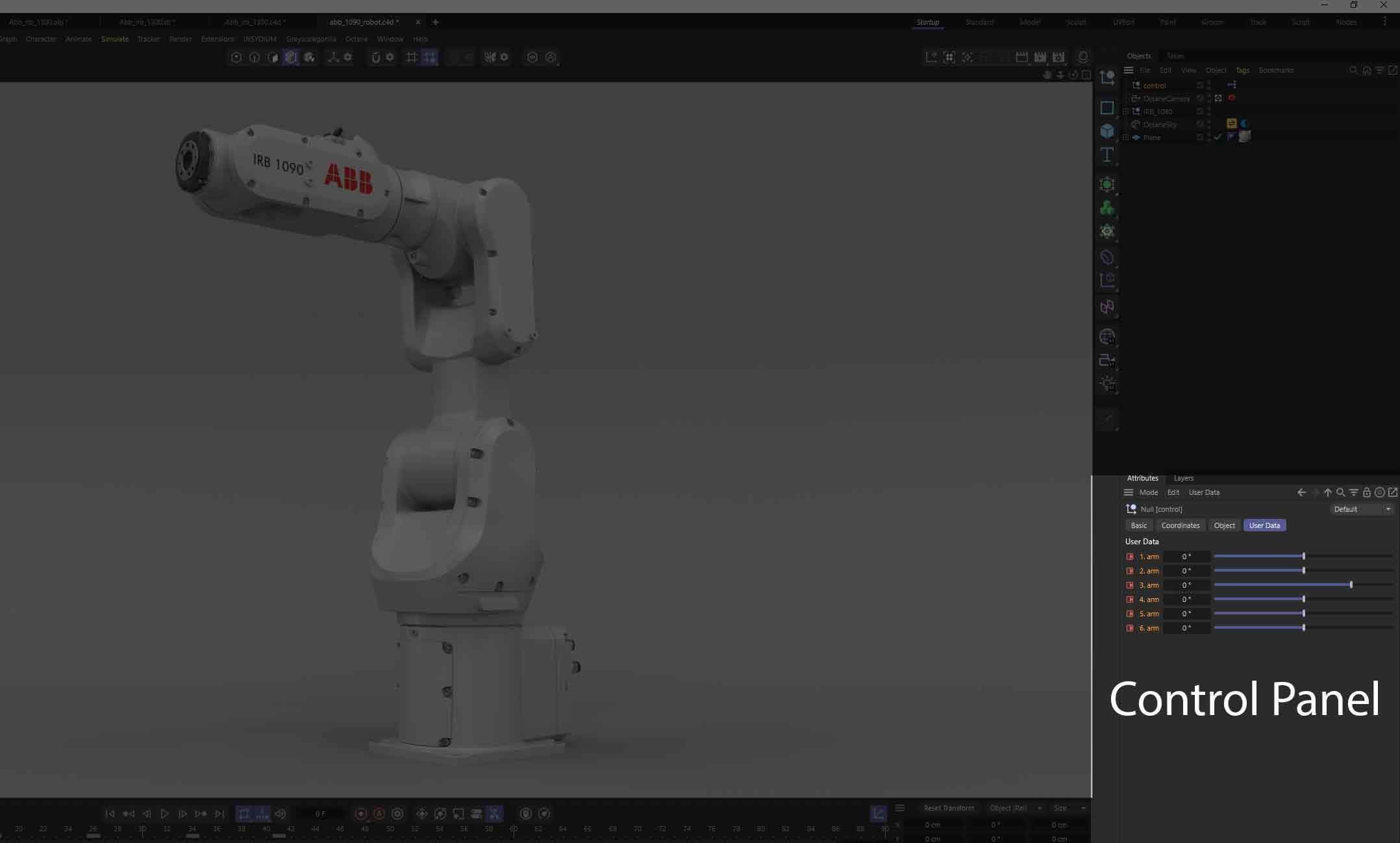Expand the IRB_1090 object hierarchy
The width and height of the screenshot is (1400, 843).
point(1125,112)
